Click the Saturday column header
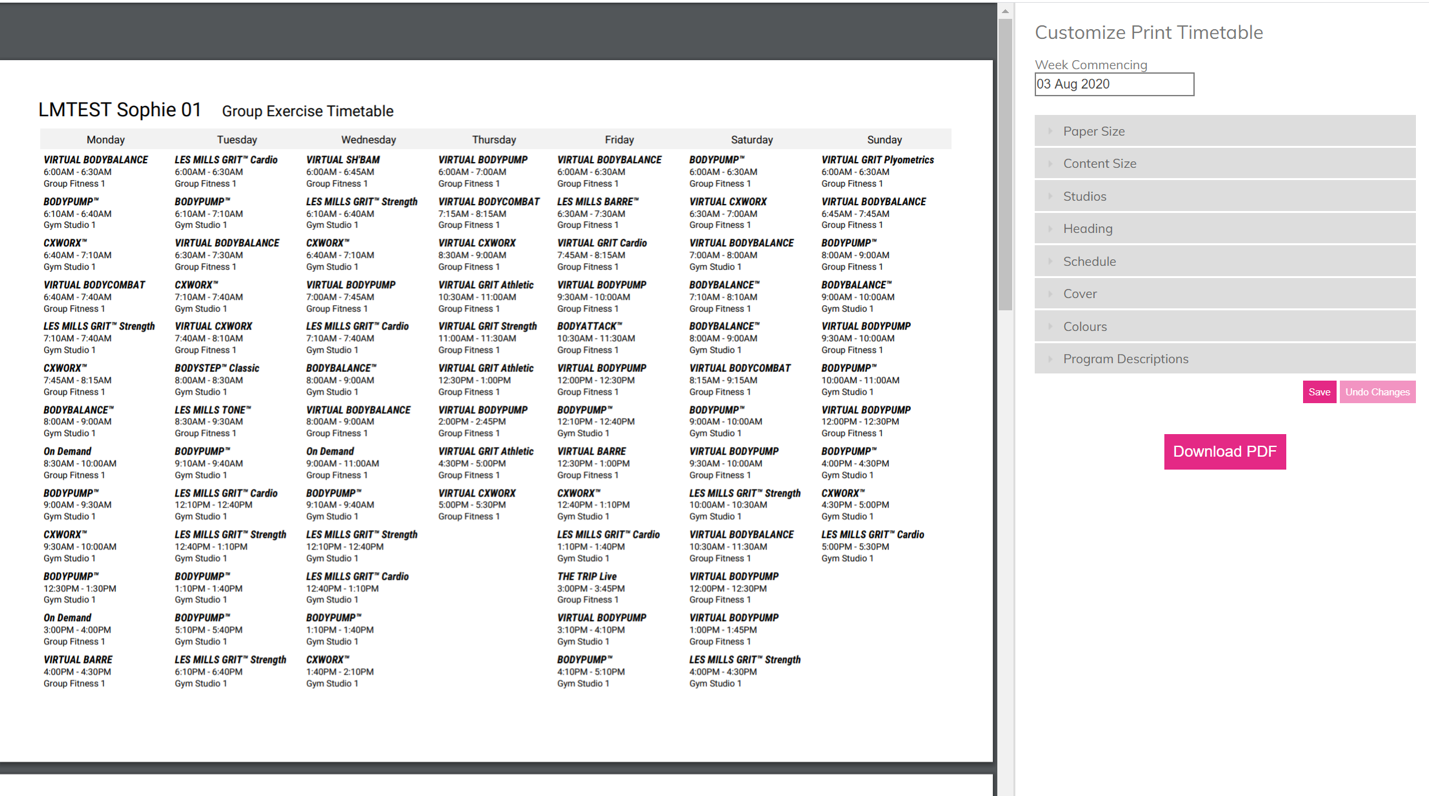This screenshot has height=796, width=1429. (752, 140)
